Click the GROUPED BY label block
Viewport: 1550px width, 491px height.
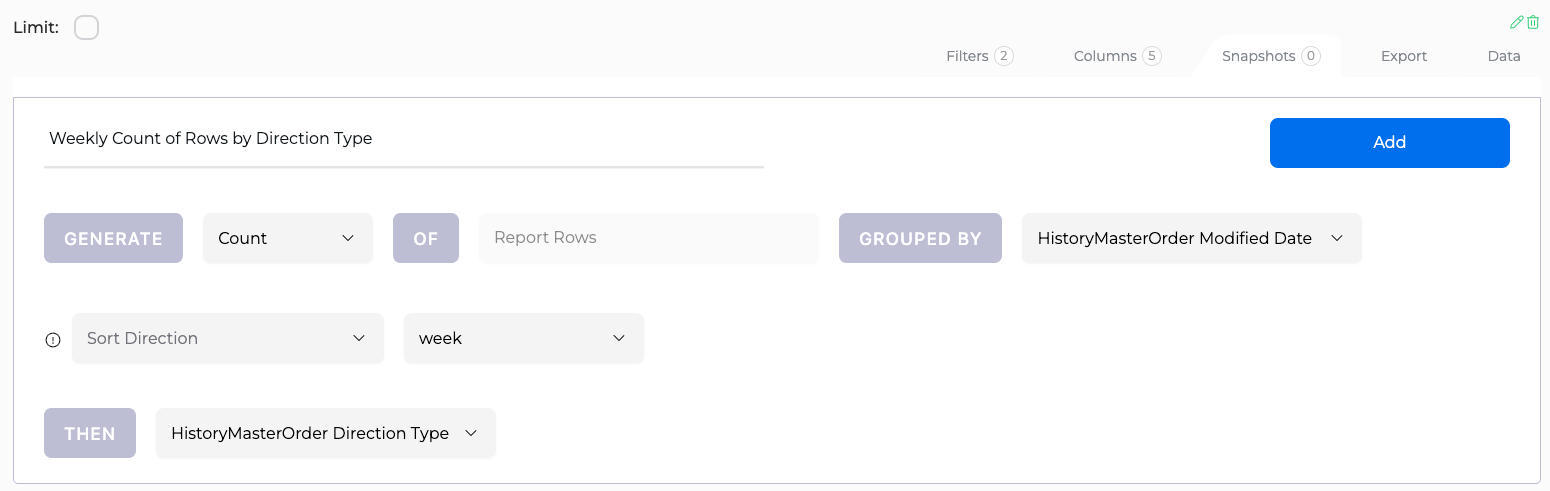coord(920,238)
